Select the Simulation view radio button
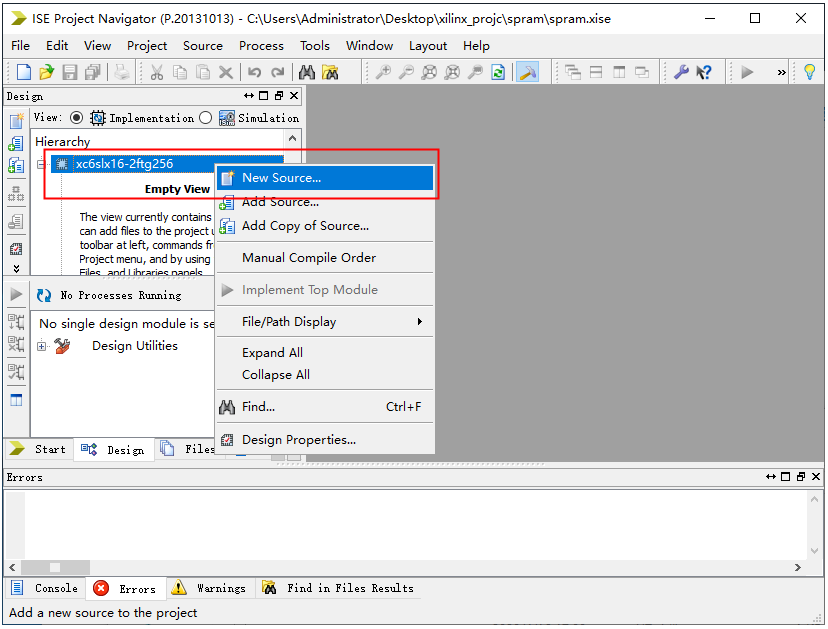The width and height of the screenshot is (828, 629). click(205, 118)
